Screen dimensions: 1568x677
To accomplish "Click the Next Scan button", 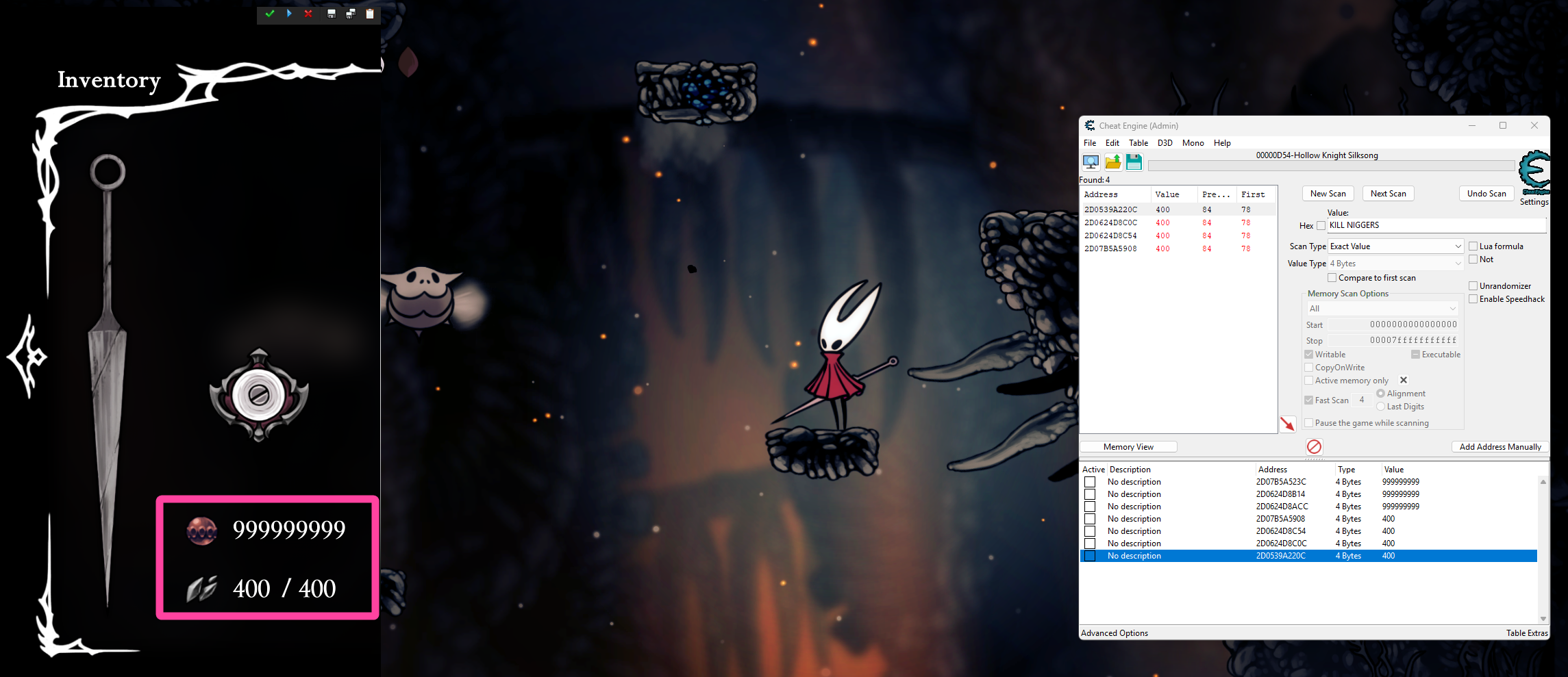I will click(1389, 194).
